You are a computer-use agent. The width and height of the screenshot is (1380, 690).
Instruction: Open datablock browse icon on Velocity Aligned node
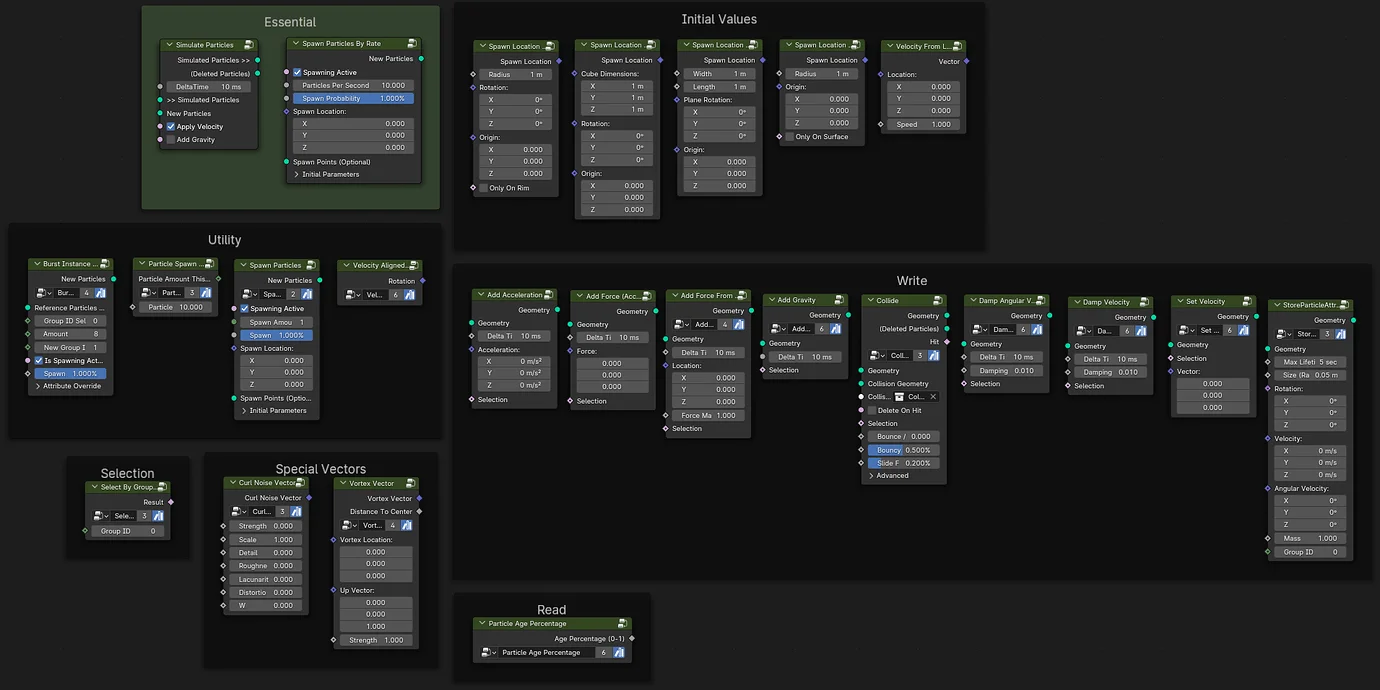pos(352,295)
